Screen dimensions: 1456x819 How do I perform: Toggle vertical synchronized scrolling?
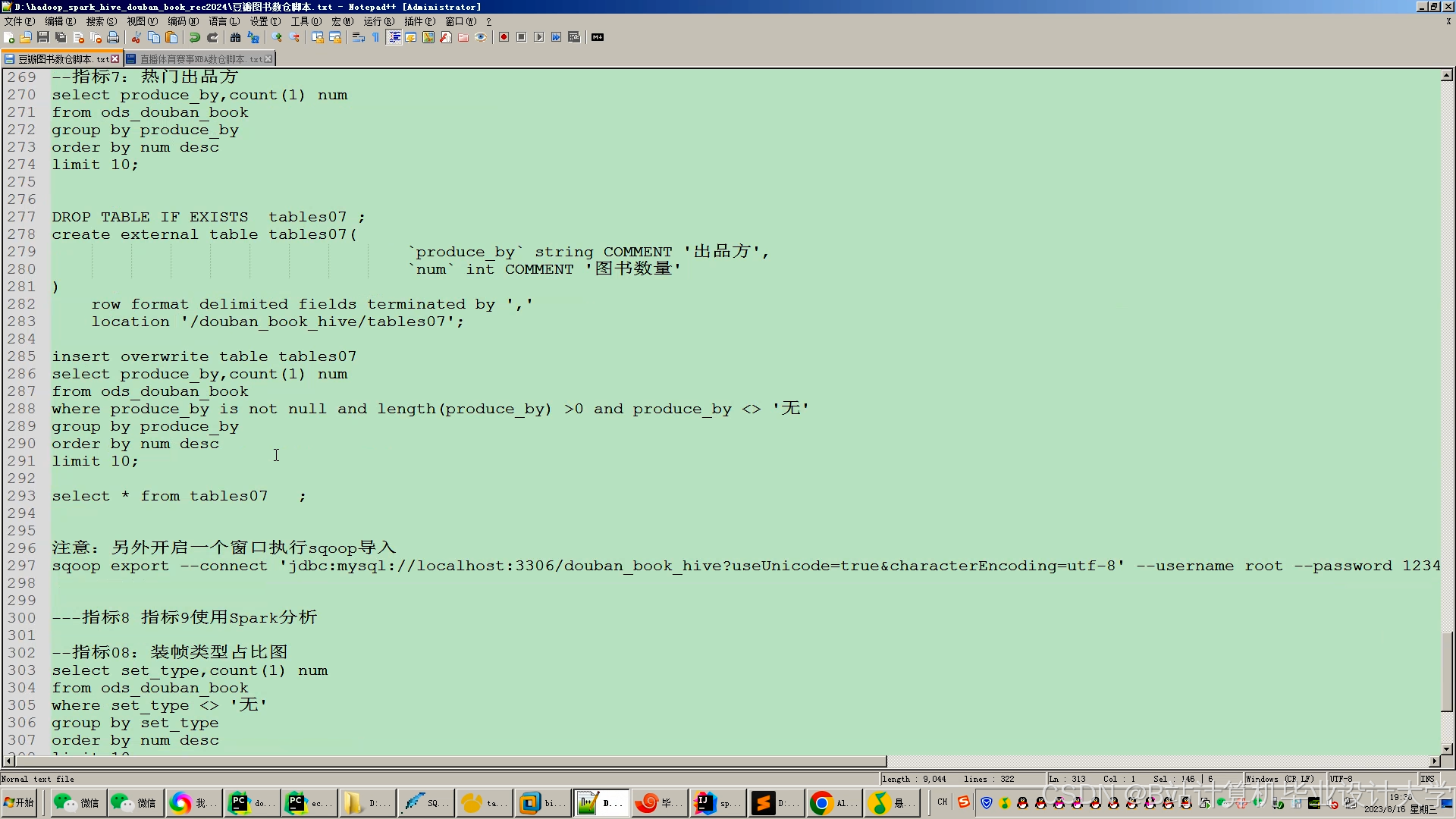click(317, 37)
